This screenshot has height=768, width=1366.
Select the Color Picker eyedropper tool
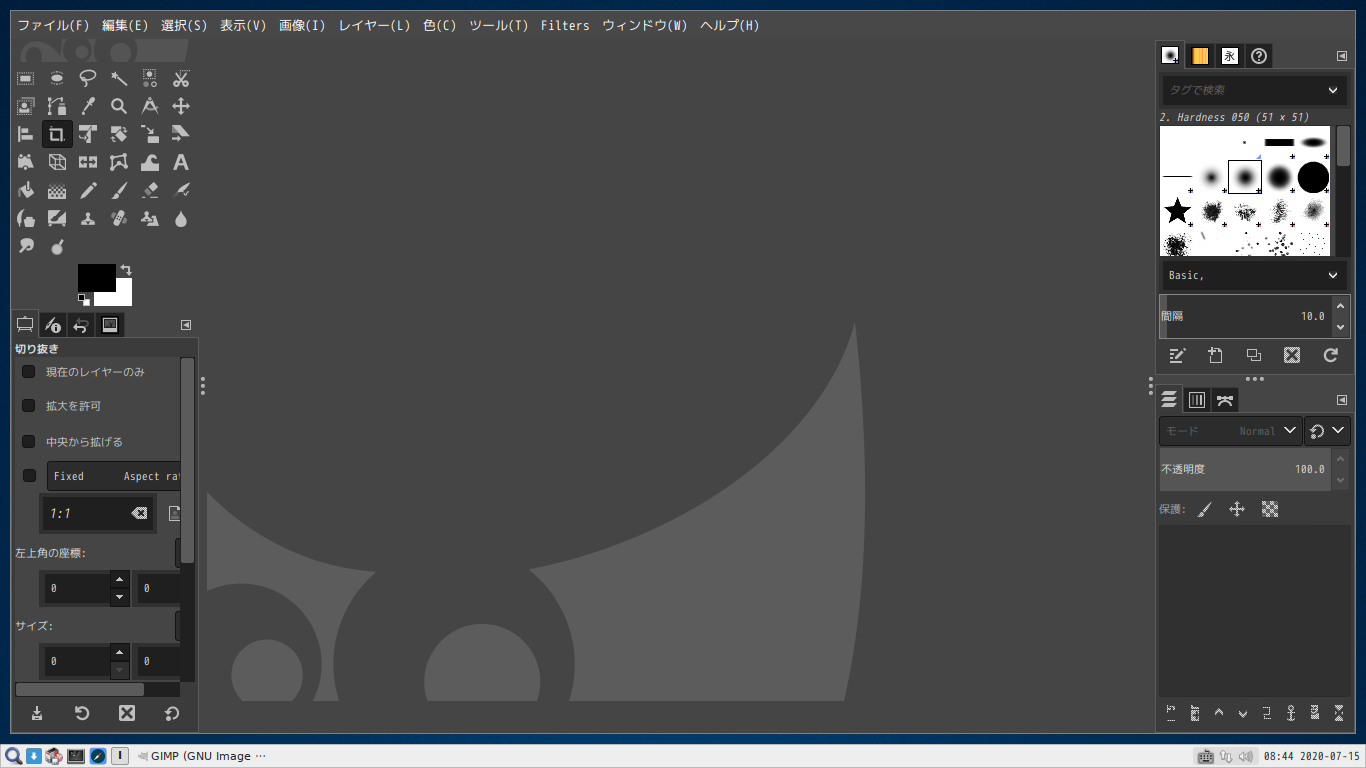click(x=88, y=106)
